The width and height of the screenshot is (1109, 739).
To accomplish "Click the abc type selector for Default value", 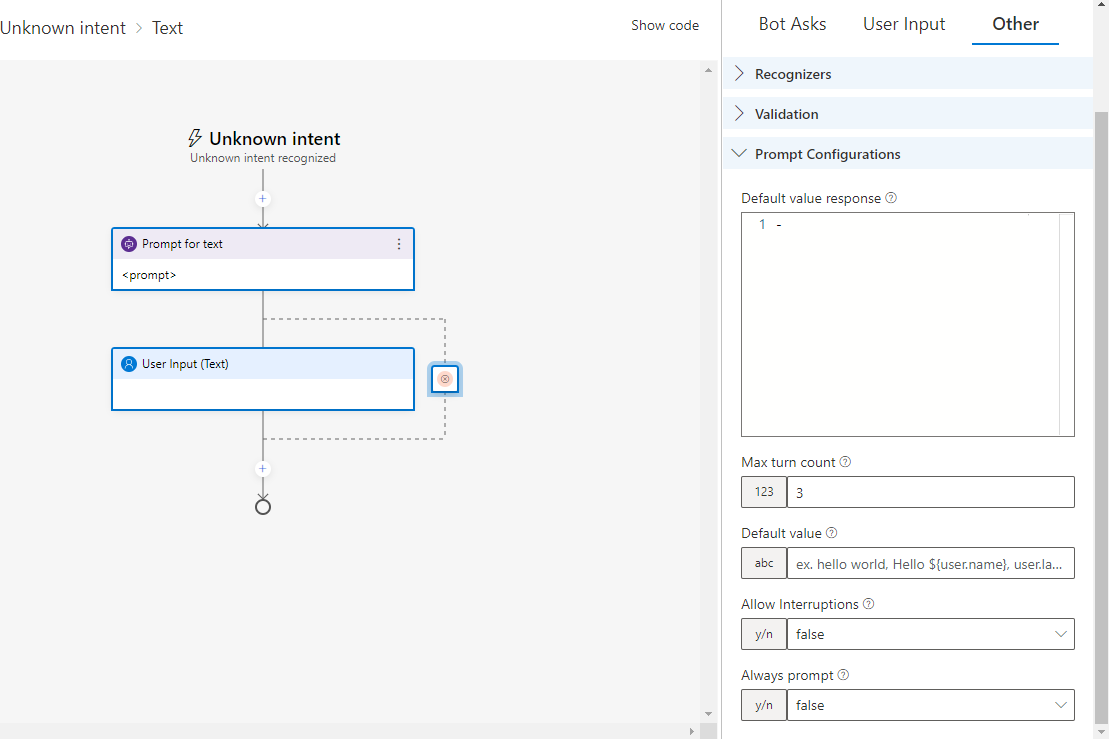I will tap(764, 563).
